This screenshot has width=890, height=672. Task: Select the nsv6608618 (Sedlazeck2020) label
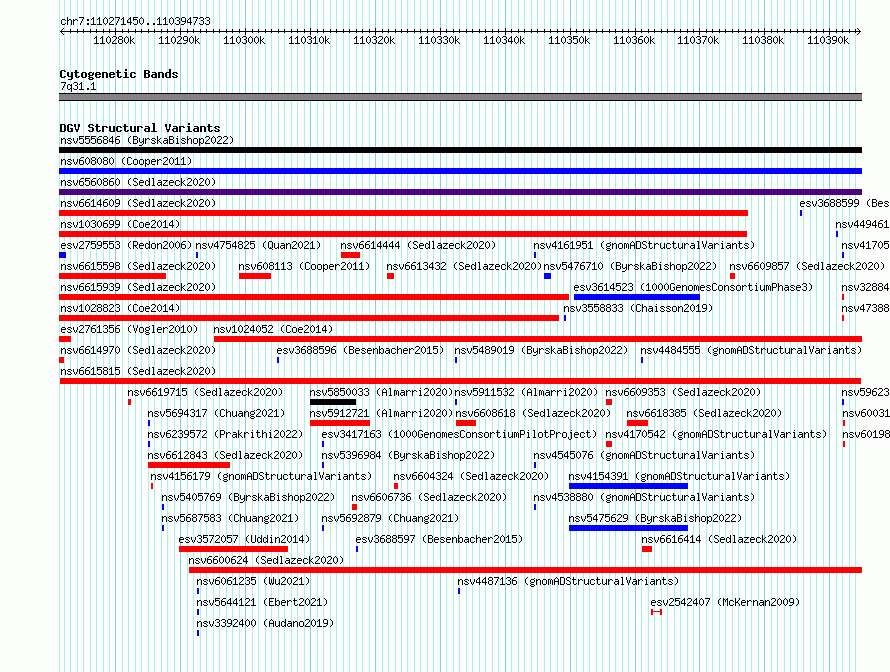point(533,413)
